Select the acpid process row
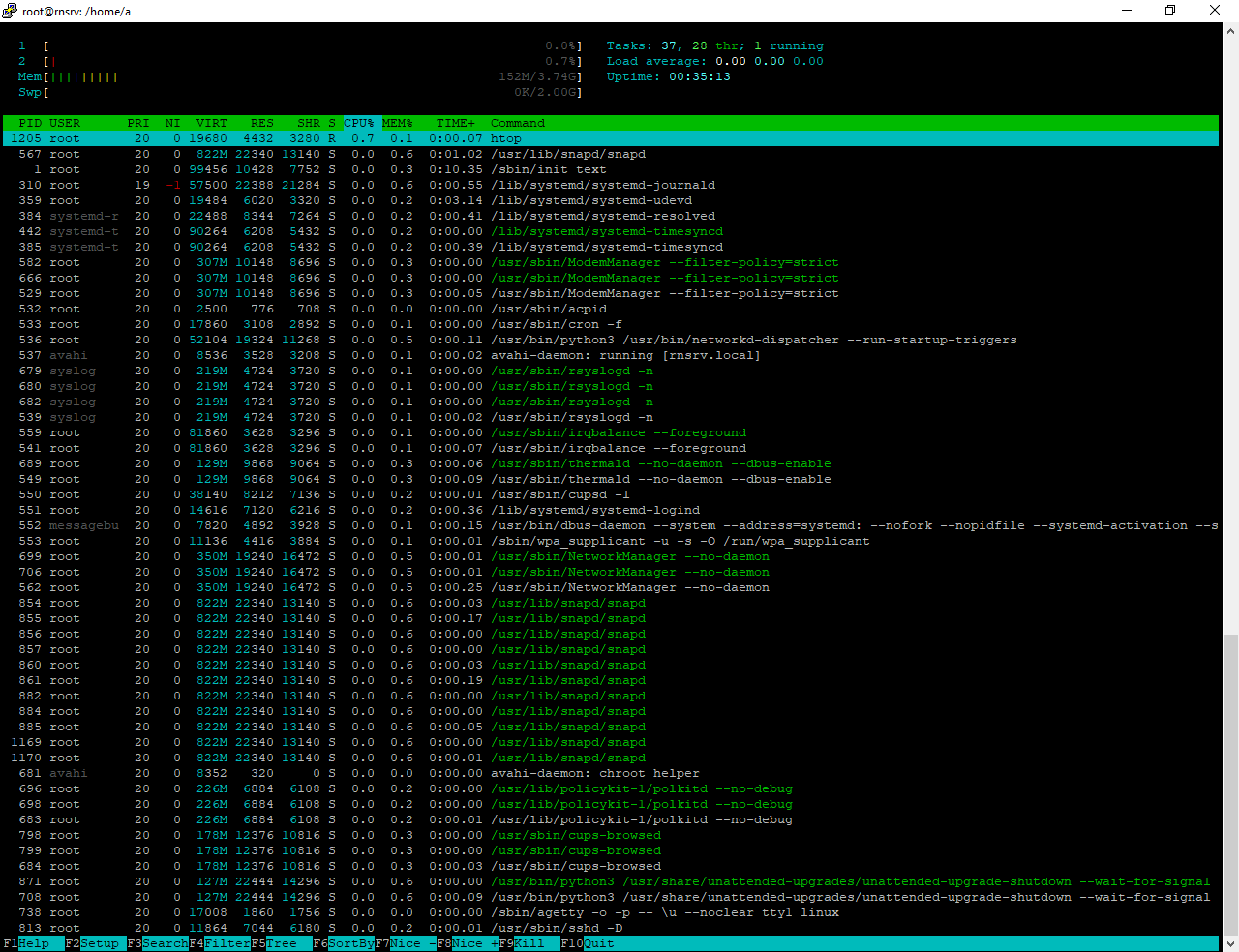The width and height of the screenshot is (1239, 952). tap(611, 309)
